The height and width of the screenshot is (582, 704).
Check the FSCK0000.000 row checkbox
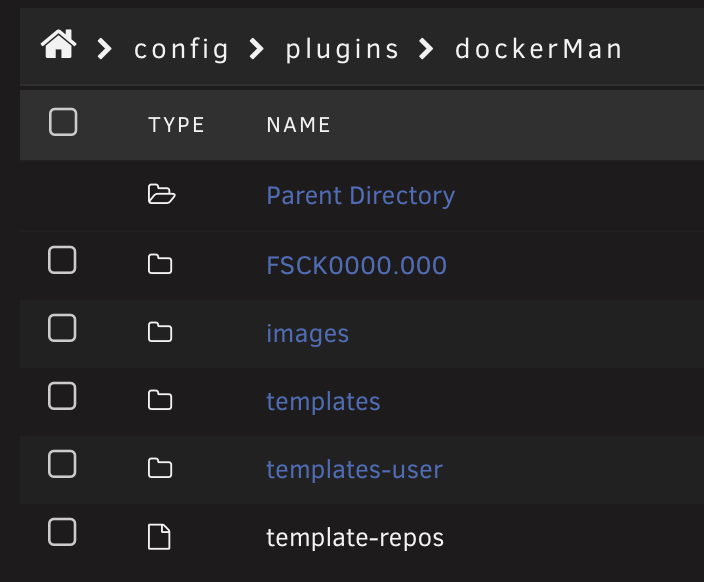(x=62, y=260)
